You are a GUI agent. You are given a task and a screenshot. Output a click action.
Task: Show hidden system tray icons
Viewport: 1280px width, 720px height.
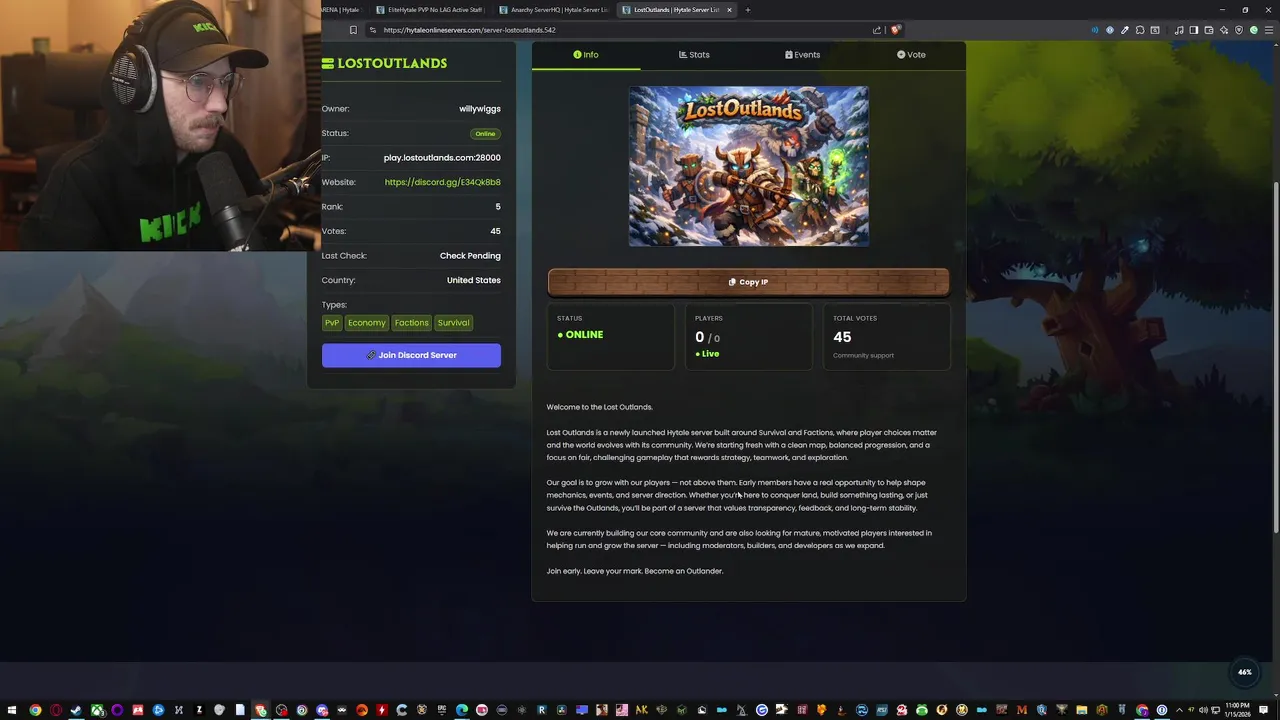coord(1179,710)
